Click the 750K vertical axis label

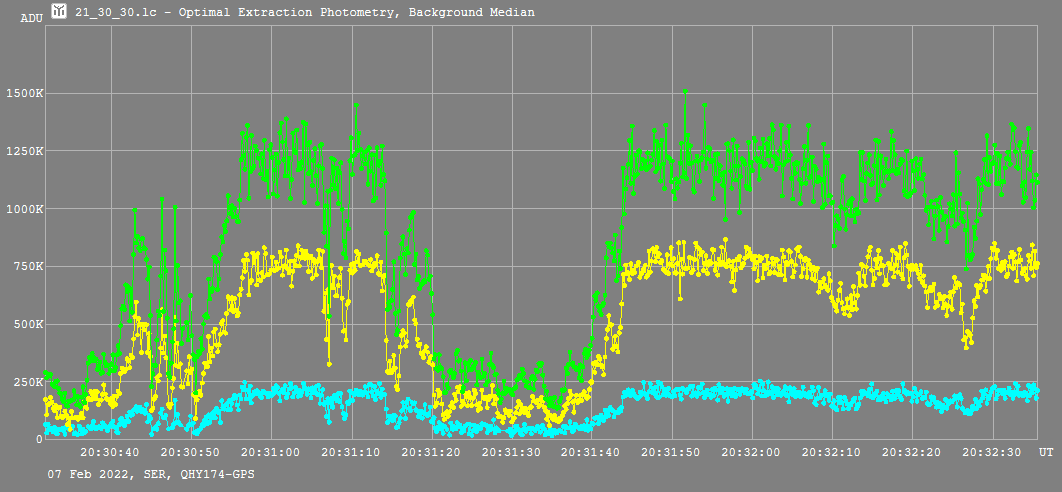(25, 267)
